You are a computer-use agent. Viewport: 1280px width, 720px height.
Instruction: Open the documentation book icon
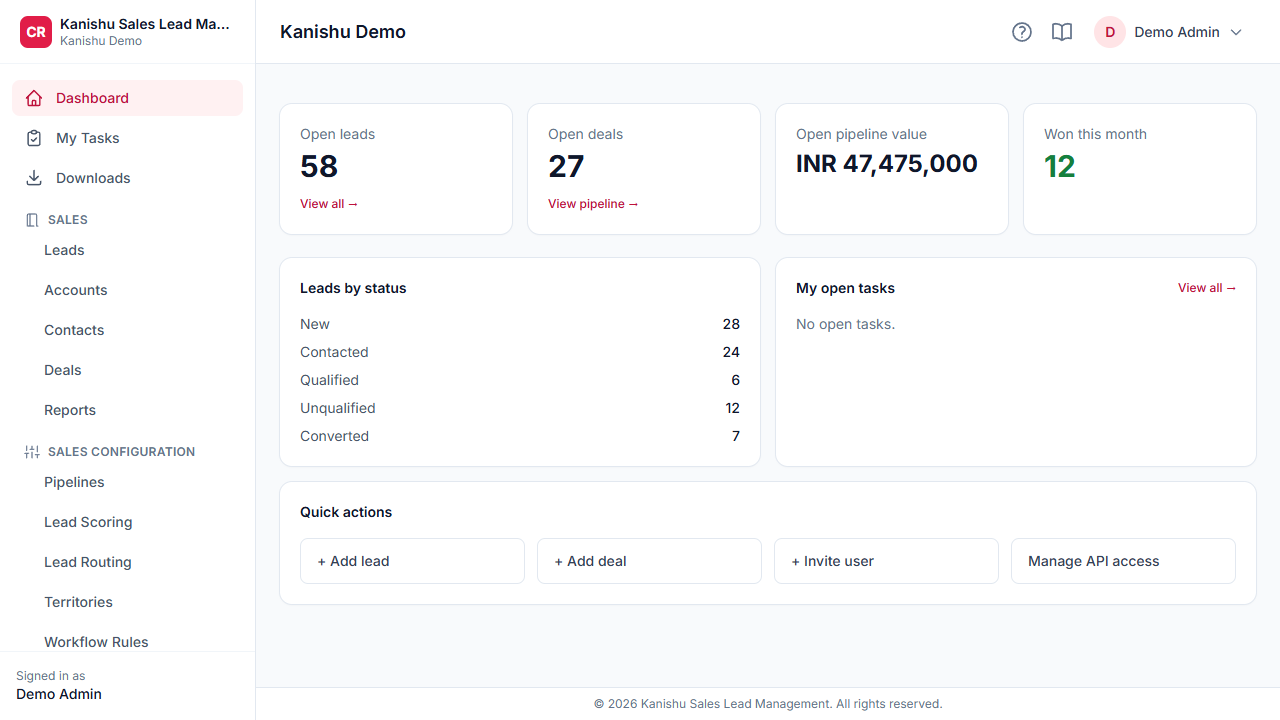point(1062,32)
